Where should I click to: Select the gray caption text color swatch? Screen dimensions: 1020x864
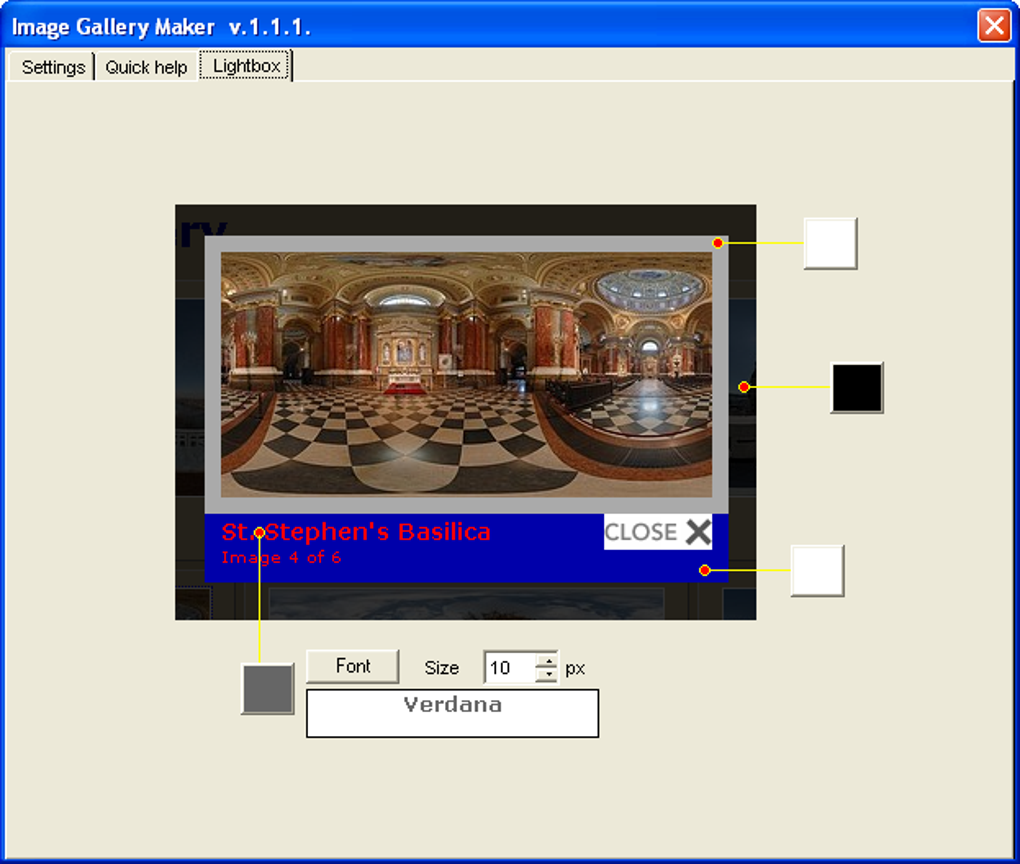click(x=267, y=687)
